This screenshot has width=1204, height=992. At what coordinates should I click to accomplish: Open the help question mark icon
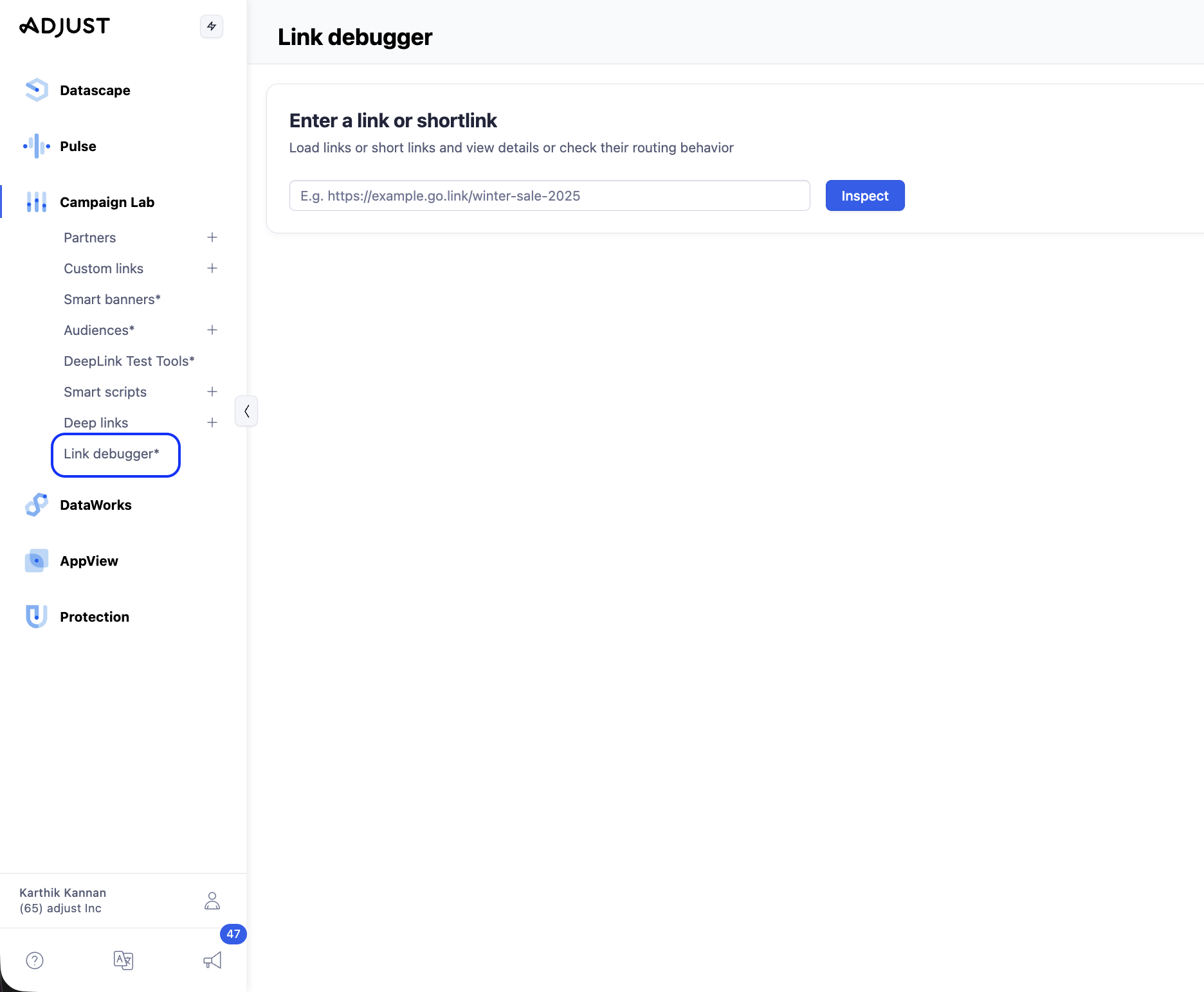point(35,960)
